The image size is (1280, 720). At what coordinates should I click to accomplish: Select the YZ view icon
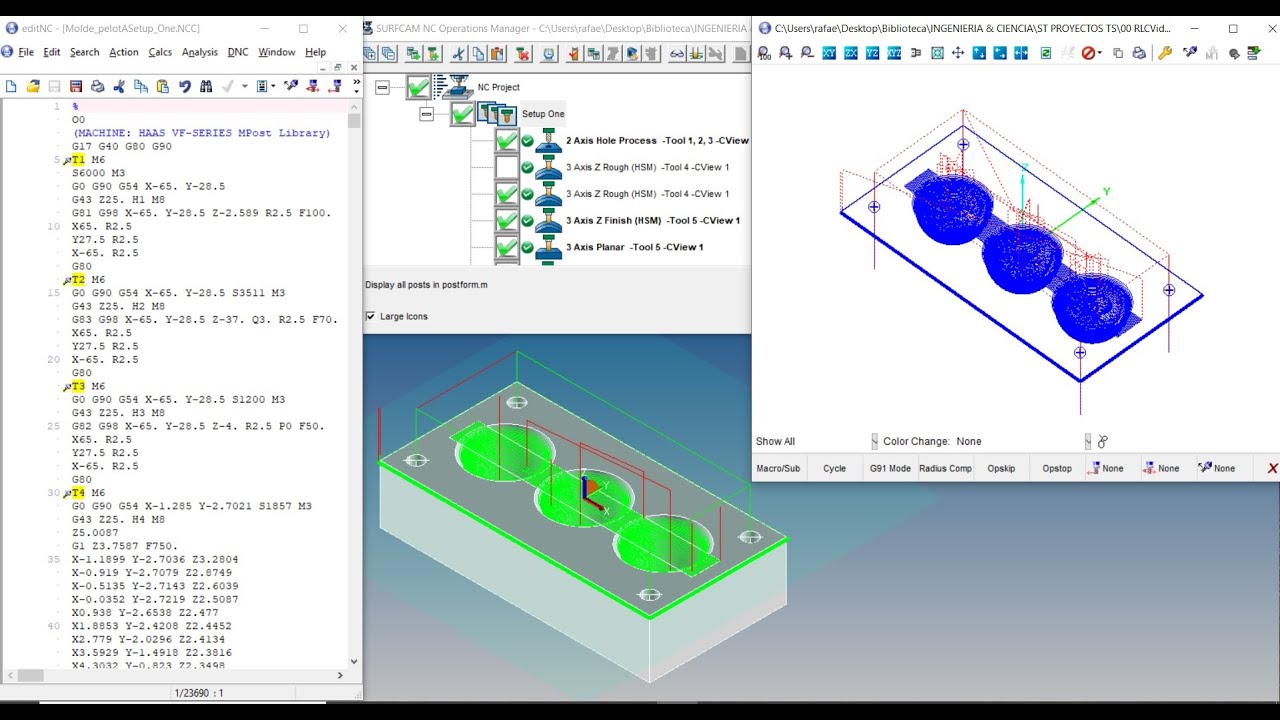click(872, 54)
